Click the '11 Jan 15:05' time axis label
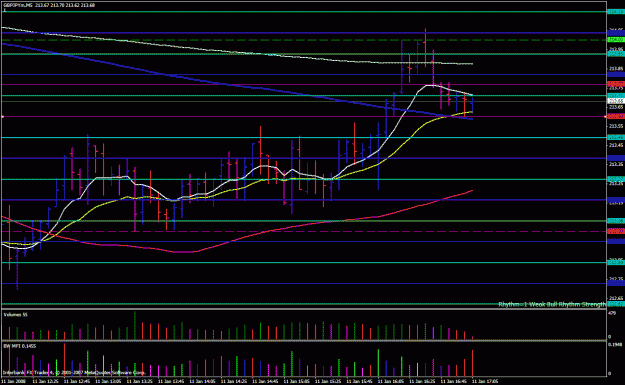The height and width of the screenshot is (385, 625). click(298, 381)
